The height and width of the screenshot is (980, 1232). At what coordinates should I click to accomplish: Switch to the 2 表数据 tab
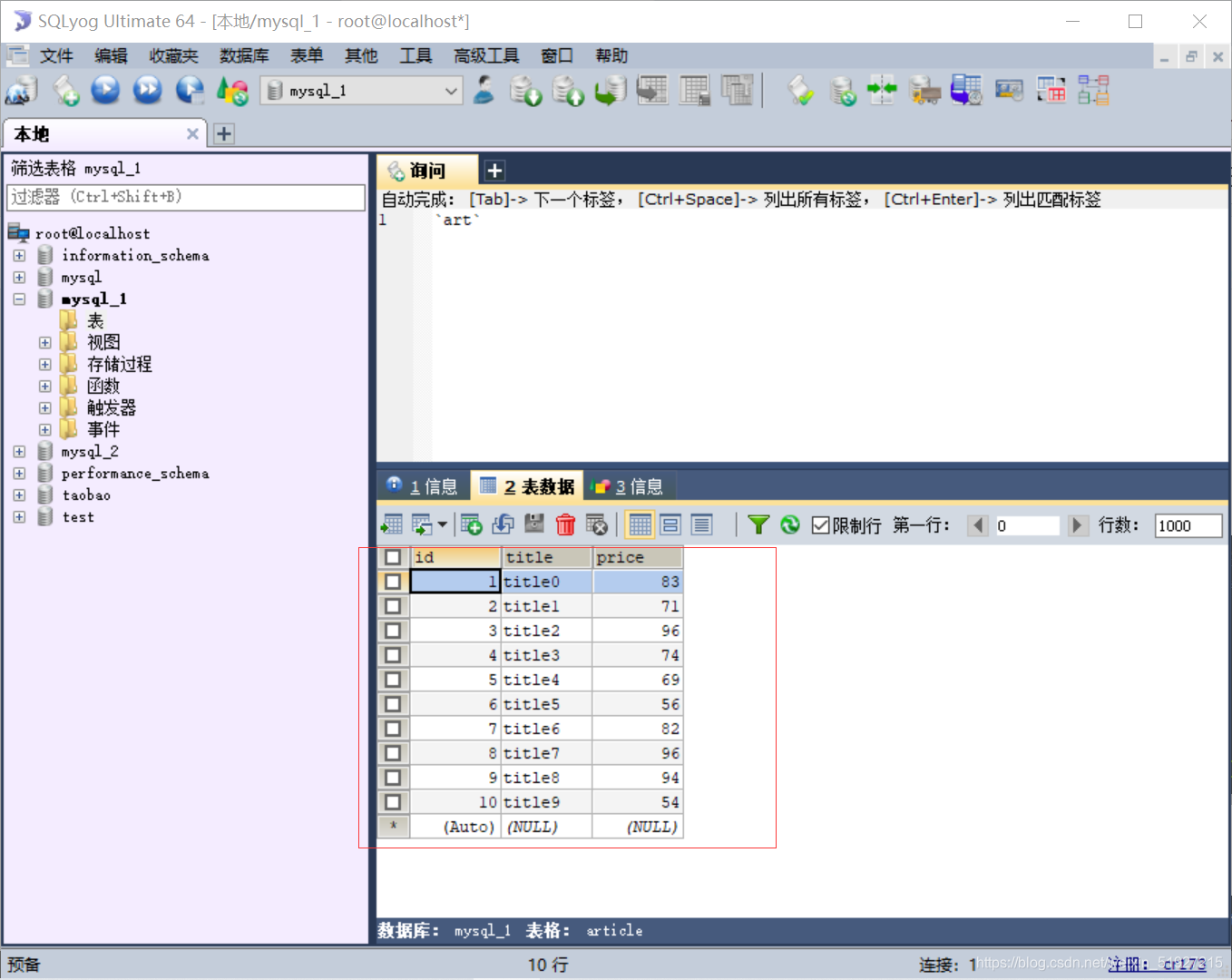click(527, 486)
